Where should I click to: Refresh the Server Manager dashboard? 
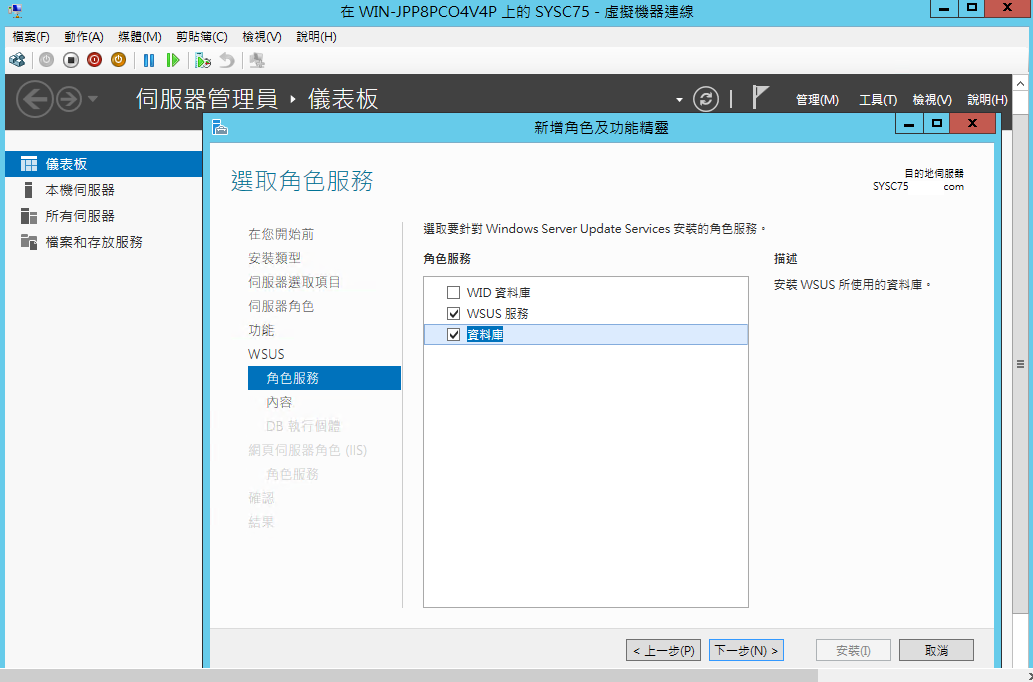pos(706,99)
